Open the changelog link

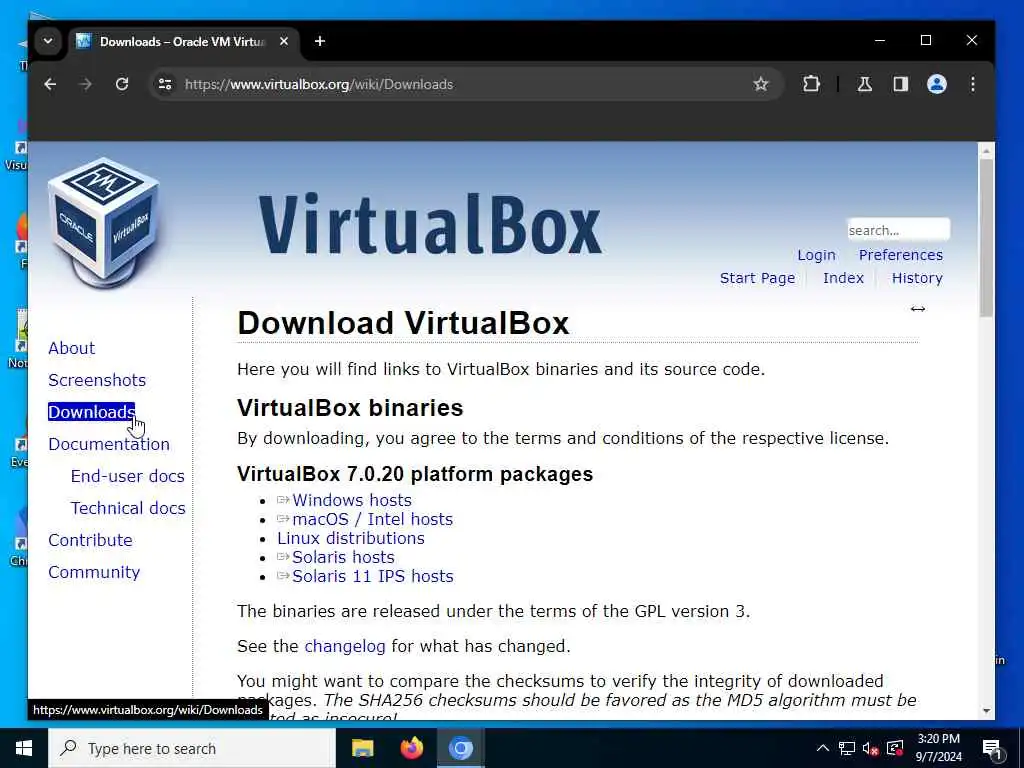click(345, 647)
